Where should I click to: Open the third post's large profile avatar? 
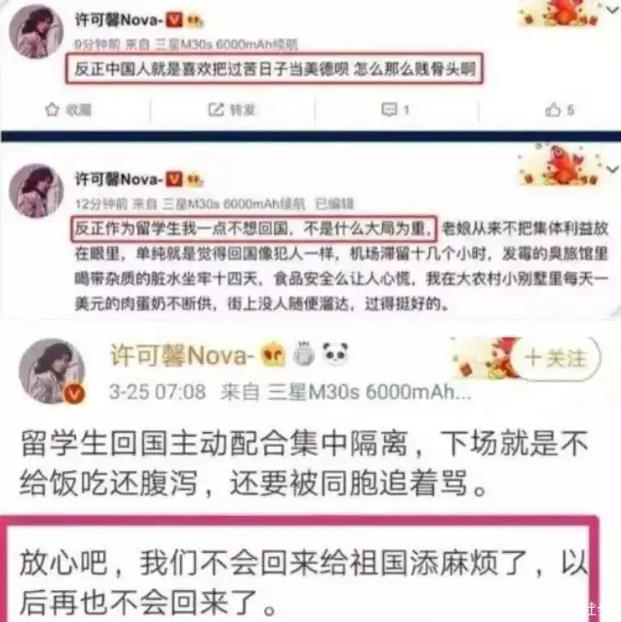(x=52, y=371)
